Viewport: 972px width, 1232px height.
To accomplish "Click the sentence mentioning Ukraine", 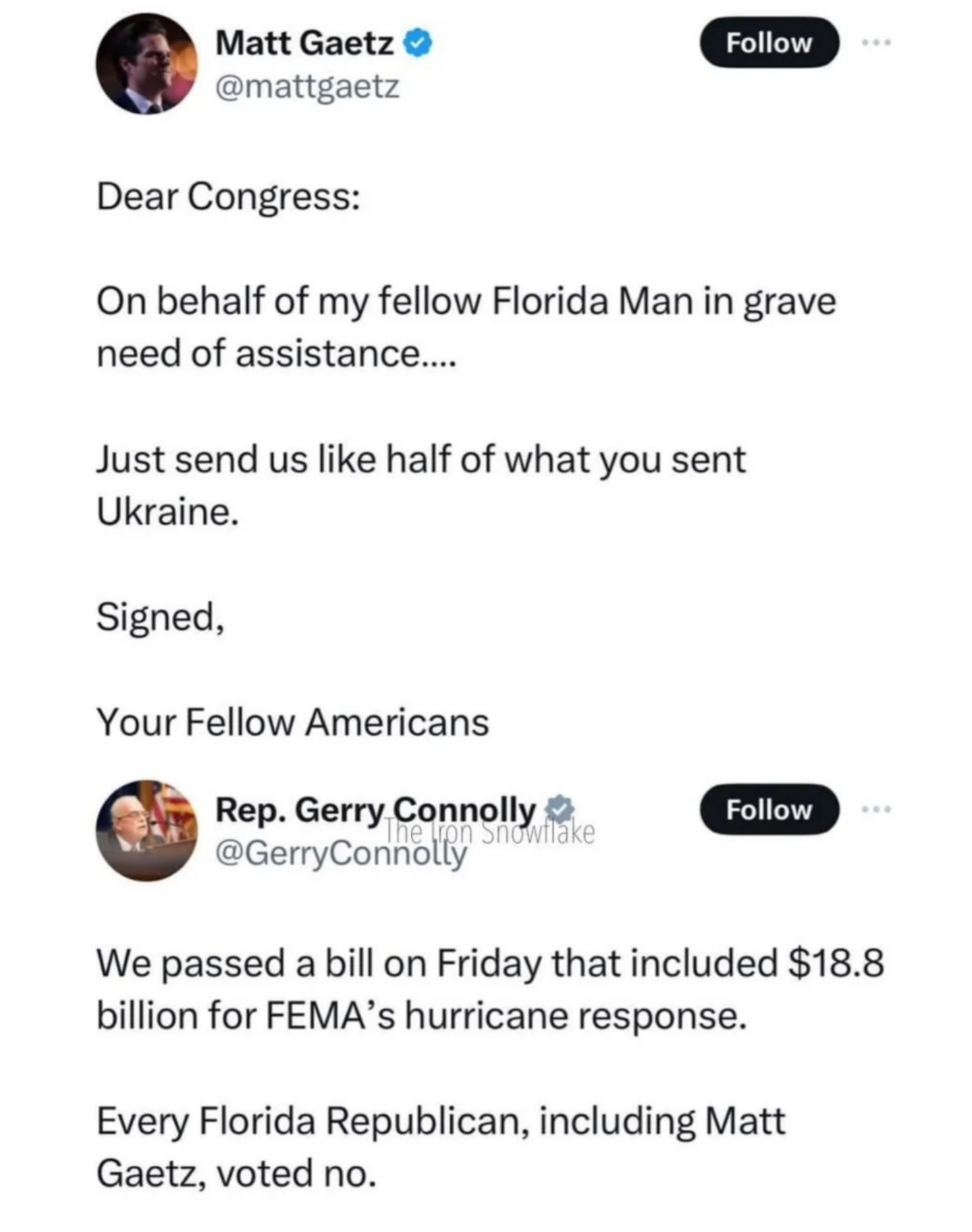I will pyautogui.click(x=421, y=485).
